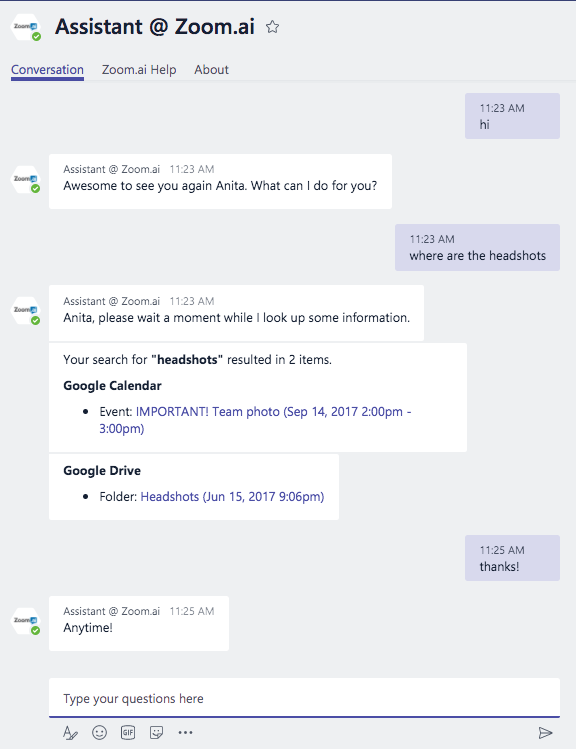Focus the 'Type your questions here' box
This screenshot has height=749, width=576.
[304, 698]
